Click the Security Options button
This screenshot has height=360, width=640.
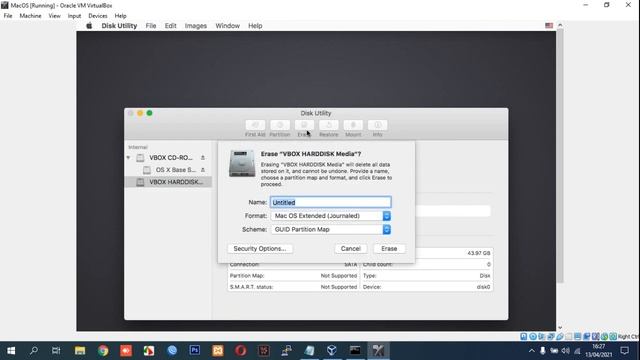[260, 249]
